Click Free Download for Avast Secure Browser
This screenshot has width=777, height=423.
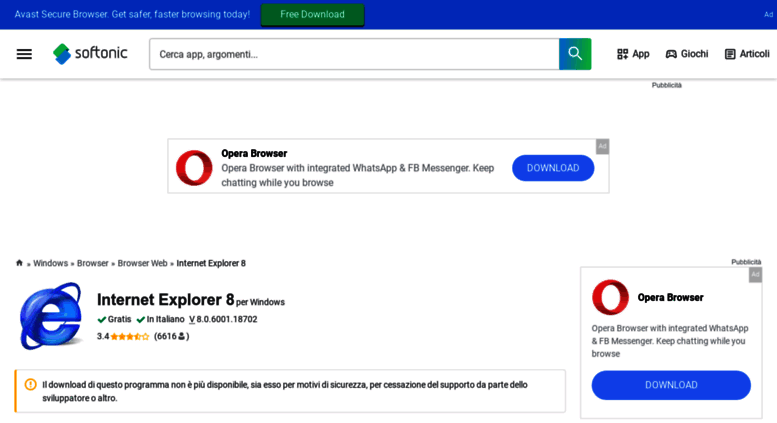pyautogui.click(x=312, y=14)
